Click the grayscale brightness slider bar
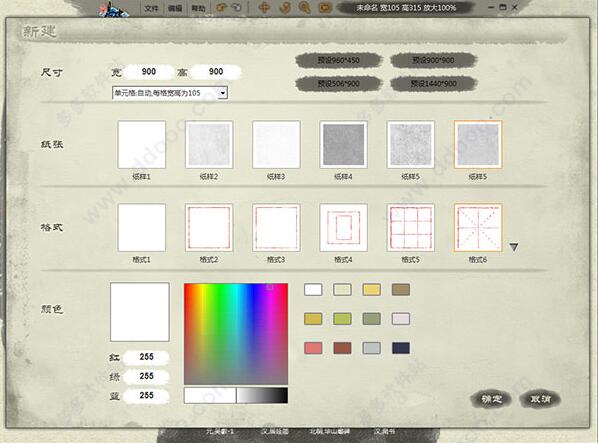Screen dimensions: 598x443 click(x=236, y=395)
